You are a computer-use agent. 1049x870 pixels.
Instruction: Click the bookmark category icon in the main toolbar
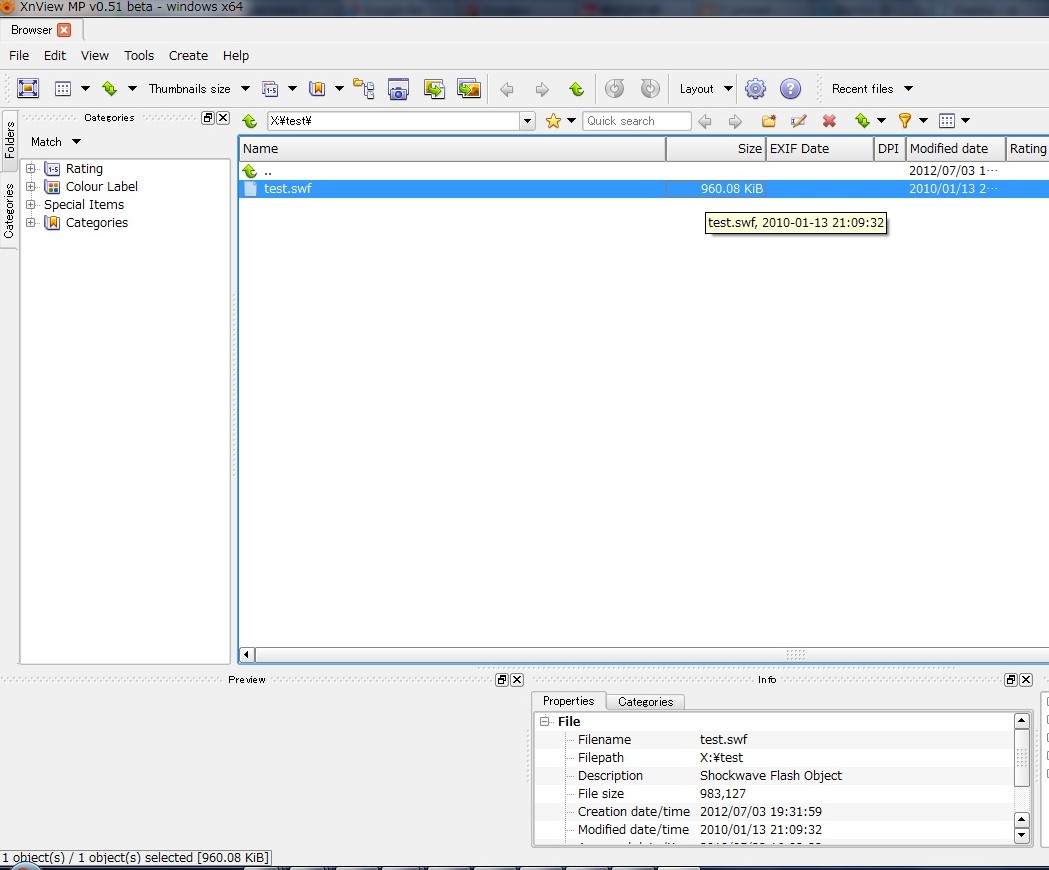pyautogui.click(x=317, y=88)
